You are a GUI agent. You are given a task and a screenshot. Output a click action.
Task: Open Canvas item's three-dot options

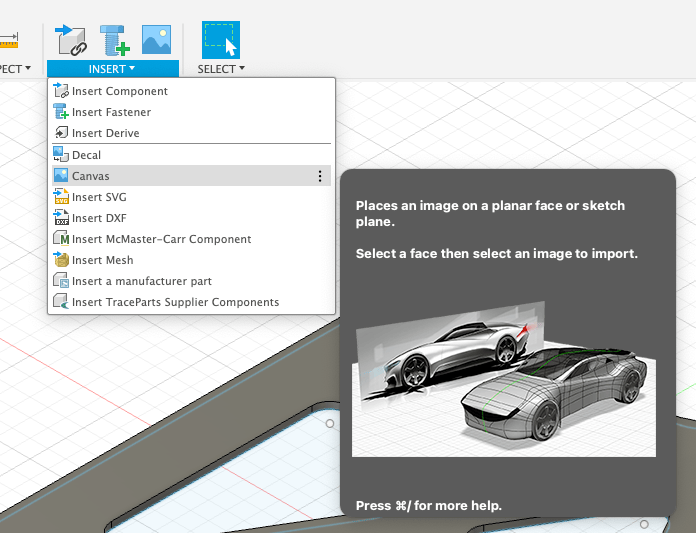click(x=320, y=176)
